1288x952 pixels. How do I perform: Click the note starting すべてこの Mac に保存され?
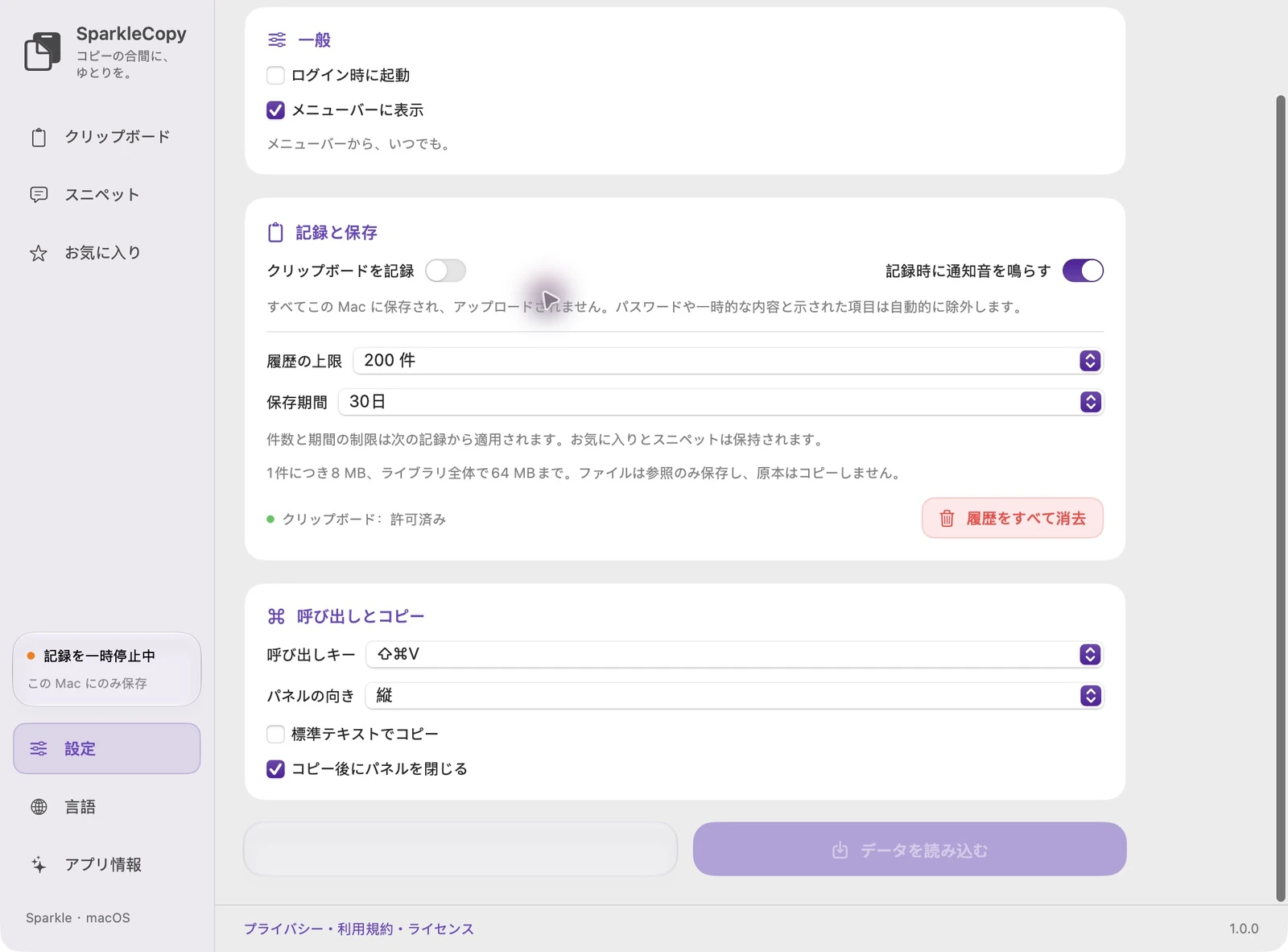(646, 307)
